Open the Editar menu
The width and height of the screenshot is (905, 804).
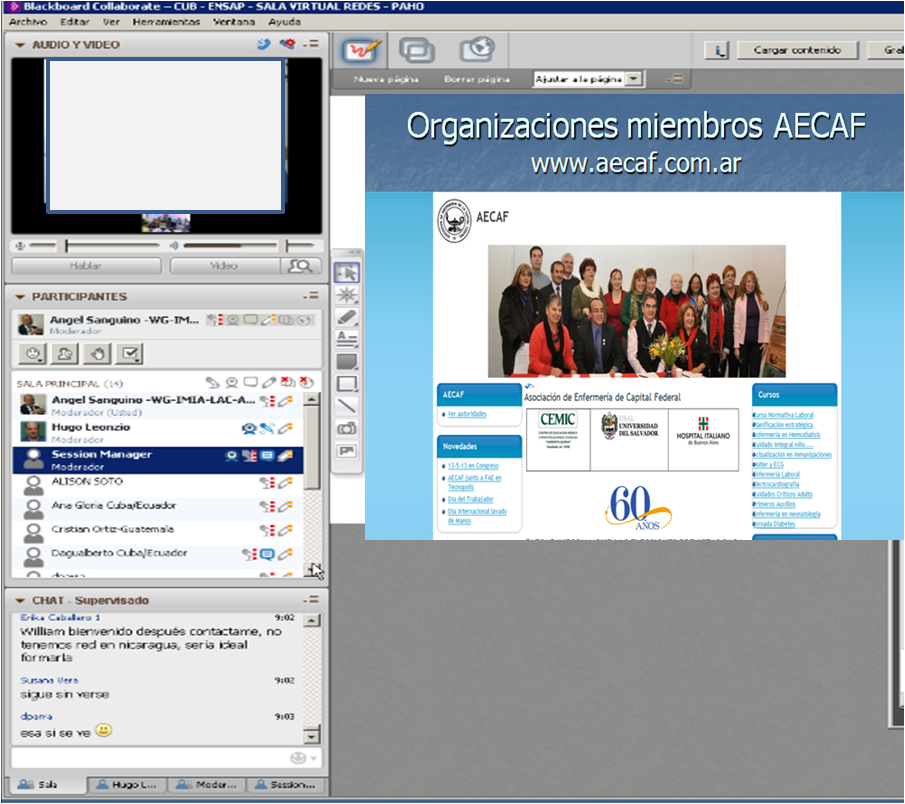point(74,21)
